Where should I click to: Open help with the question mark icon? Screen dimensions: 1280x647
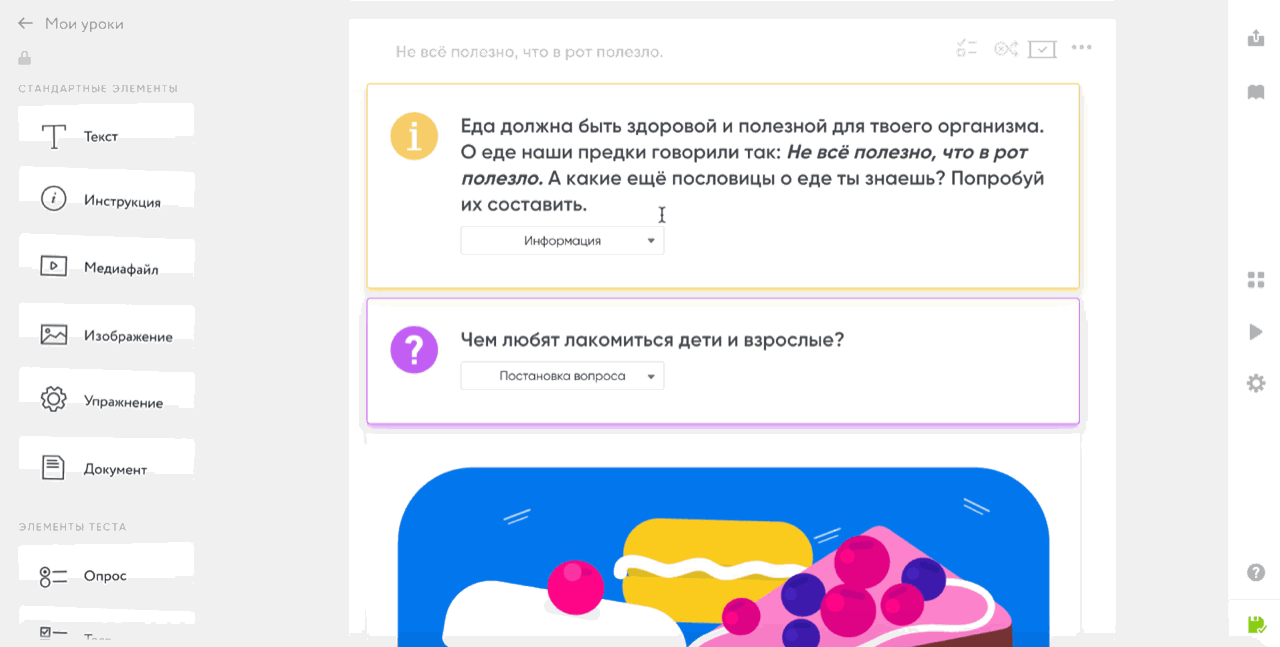pyautogui.click(x=1256, y=573)
